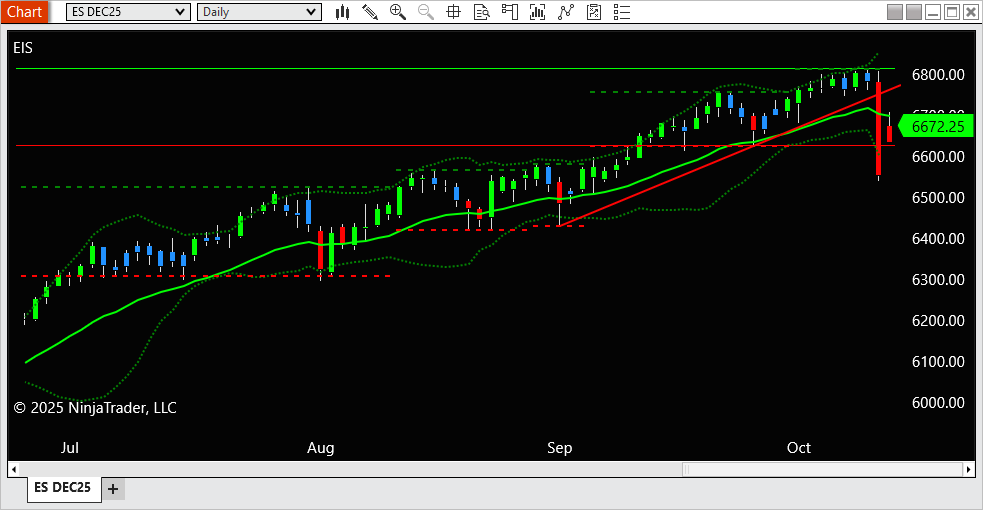This screenshot has height=510, width=983.
Task: Minimize the chart window
Action: click(933, 12)
